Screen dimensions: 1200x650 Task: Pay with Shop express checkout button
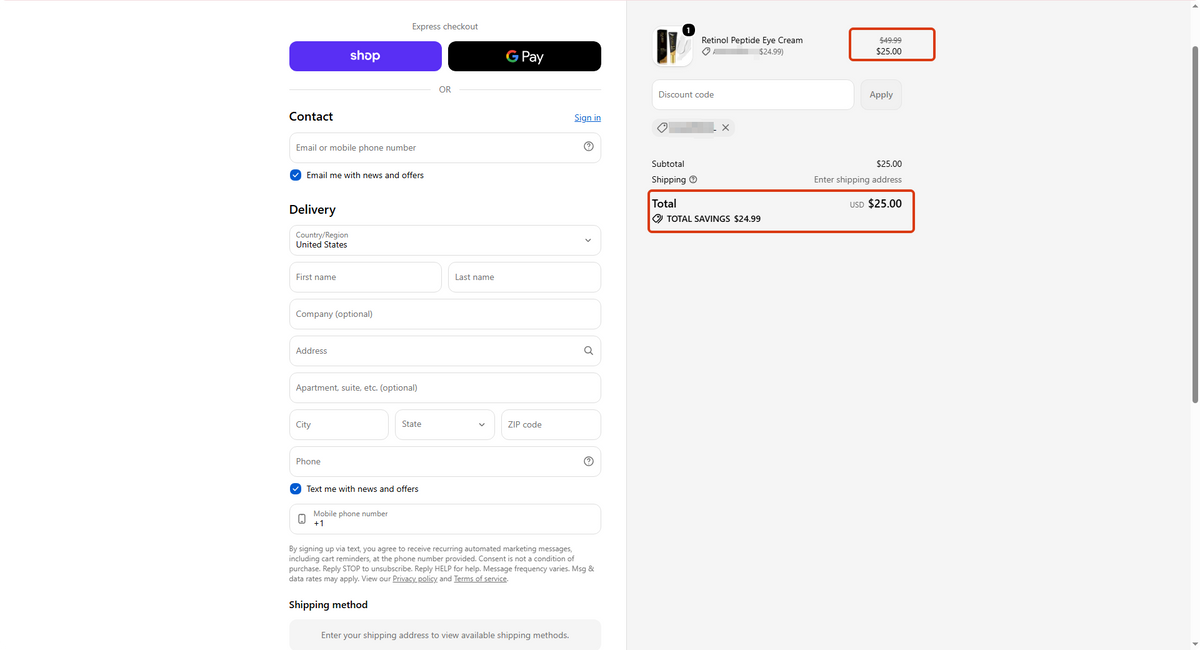point(365,56)
